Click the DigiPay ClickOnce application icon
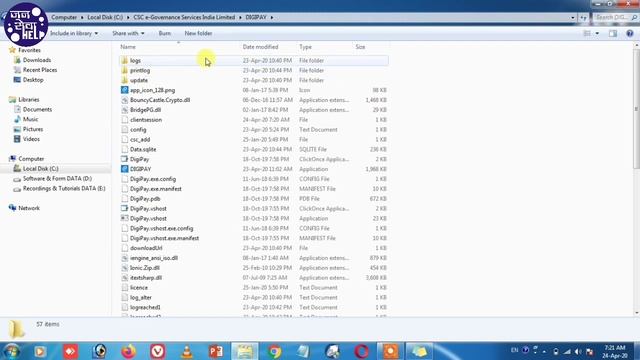This screenshot has height=360, width=640. point(124,159)
